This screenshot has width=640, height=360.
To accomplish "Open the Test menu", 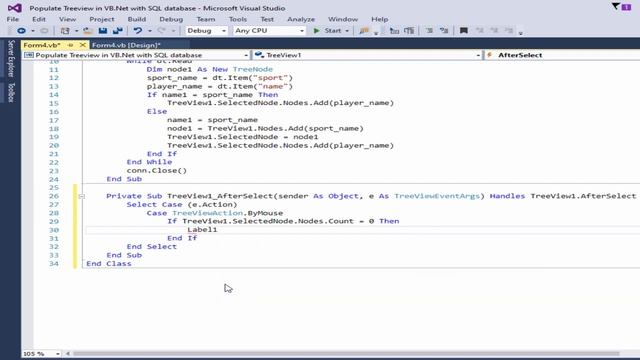I will pyautogui.click(x=267, y=19).
